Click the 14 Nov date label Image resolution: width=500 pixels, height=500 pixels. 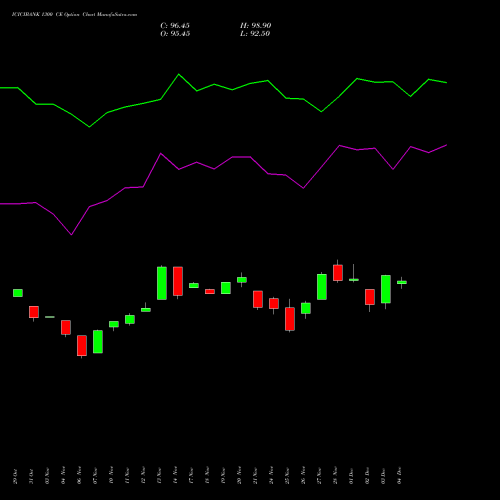(x=175, y=475)
